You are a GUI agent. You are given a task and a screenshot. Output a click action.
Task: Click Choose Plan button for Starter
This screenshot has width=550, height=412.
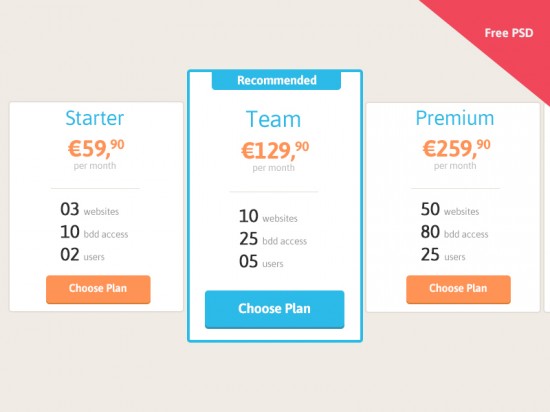[x=98, y=289]
